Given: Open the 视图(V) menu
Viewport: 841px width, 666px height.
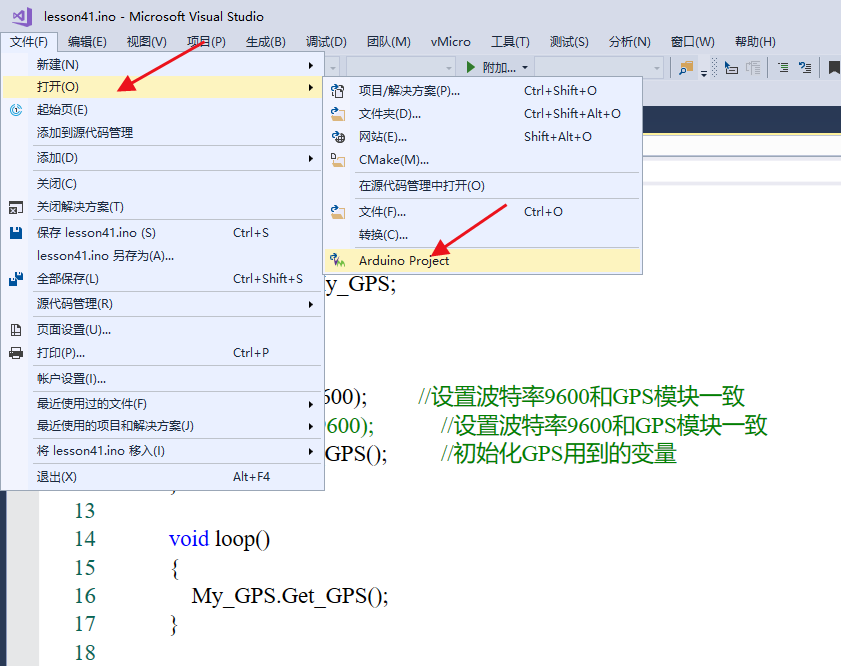Looking at the screenshot, I should (x=146, y=42).
